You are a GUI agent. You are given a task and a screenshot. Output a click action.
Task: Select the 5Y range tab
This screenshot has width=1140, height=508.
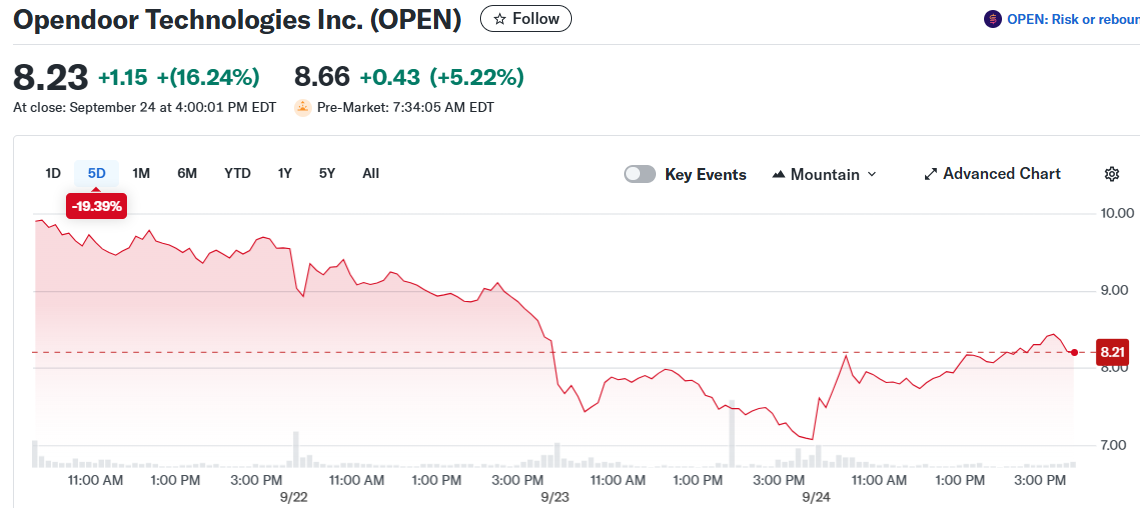tap(327, 173)
